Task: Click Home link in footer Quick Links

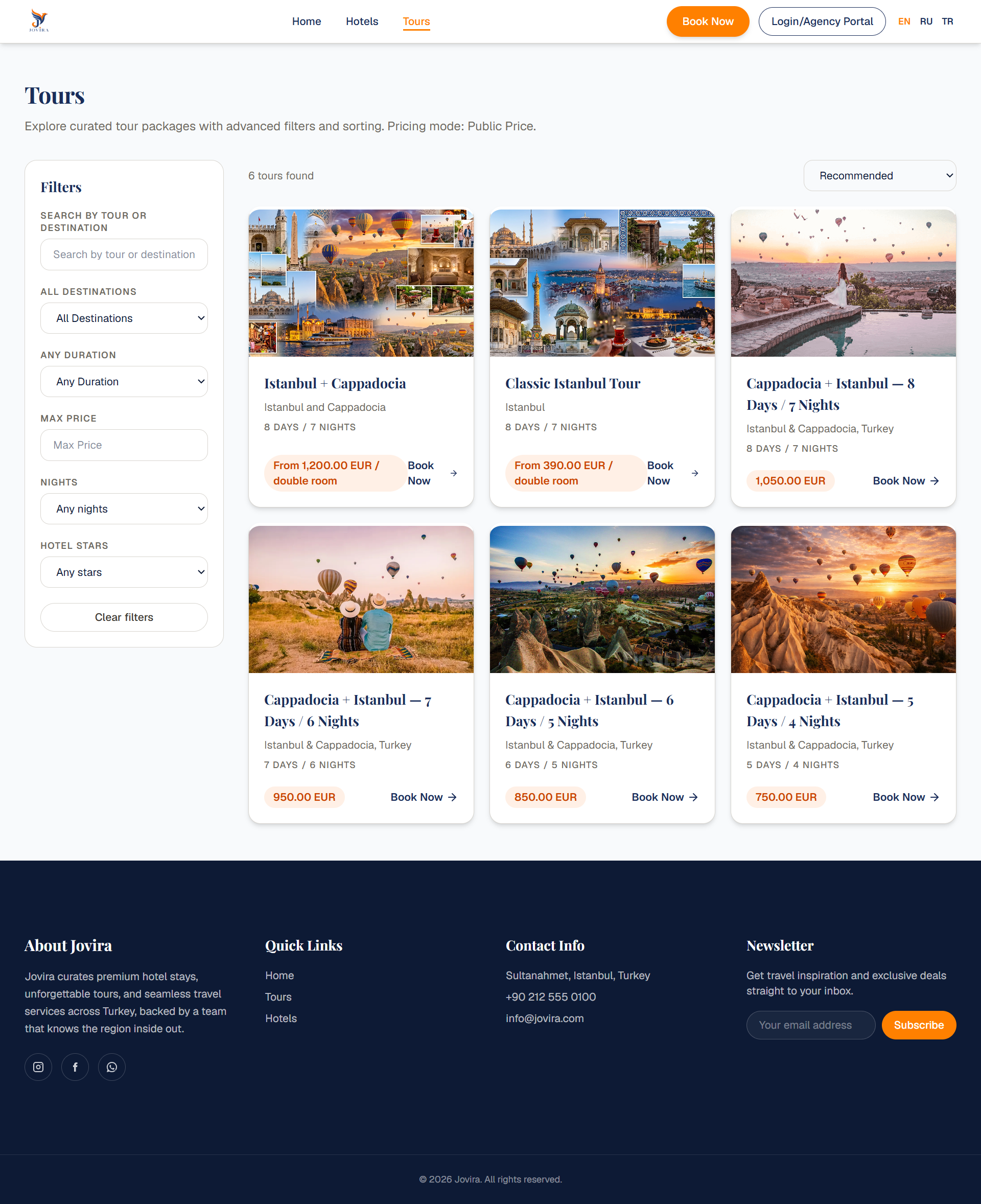Action: pyautogui.click(x=279, y=975)
